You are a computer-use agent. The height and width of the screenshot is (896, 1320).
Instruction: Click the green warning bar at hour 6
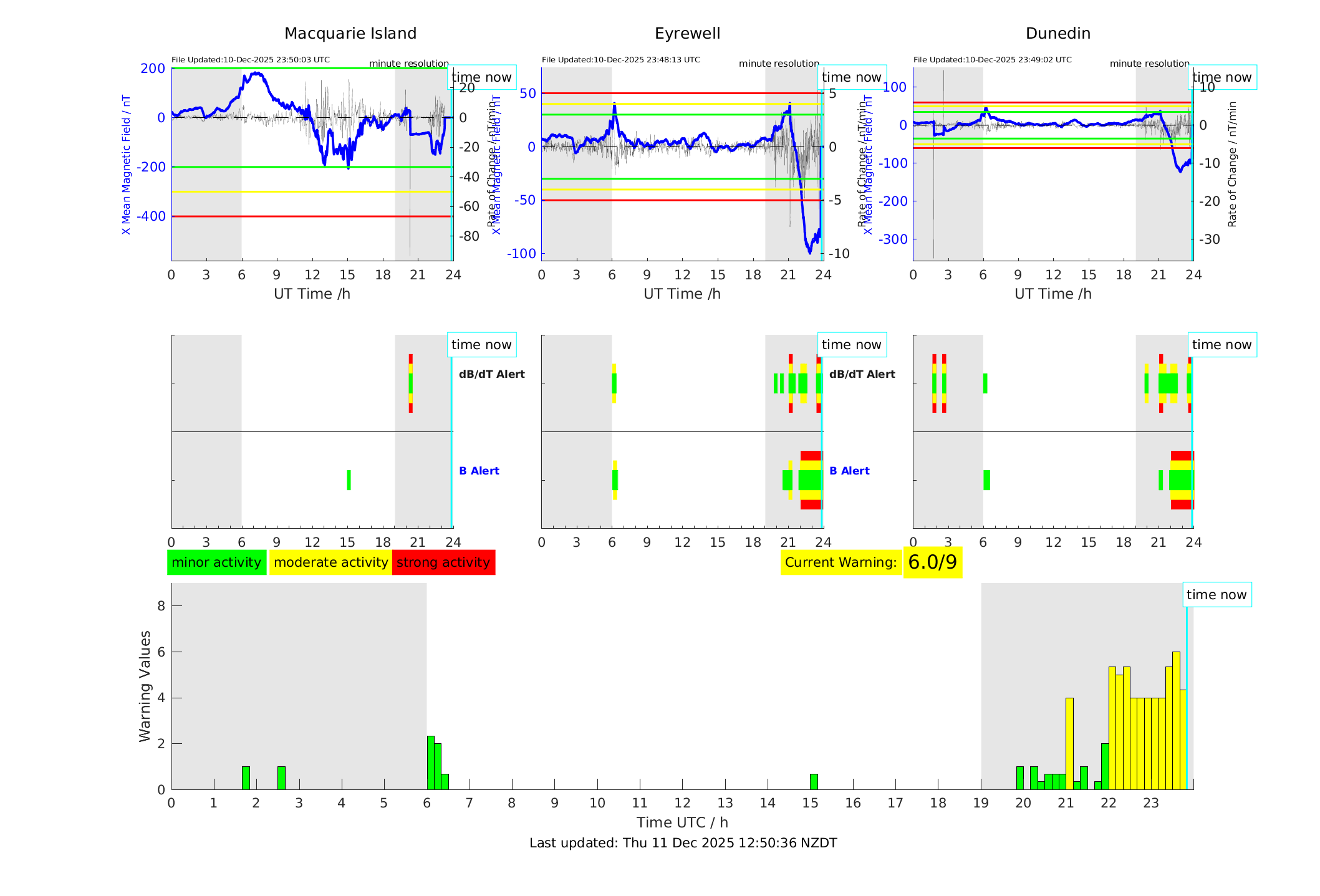pyautogui.click(x=430, y=764)
